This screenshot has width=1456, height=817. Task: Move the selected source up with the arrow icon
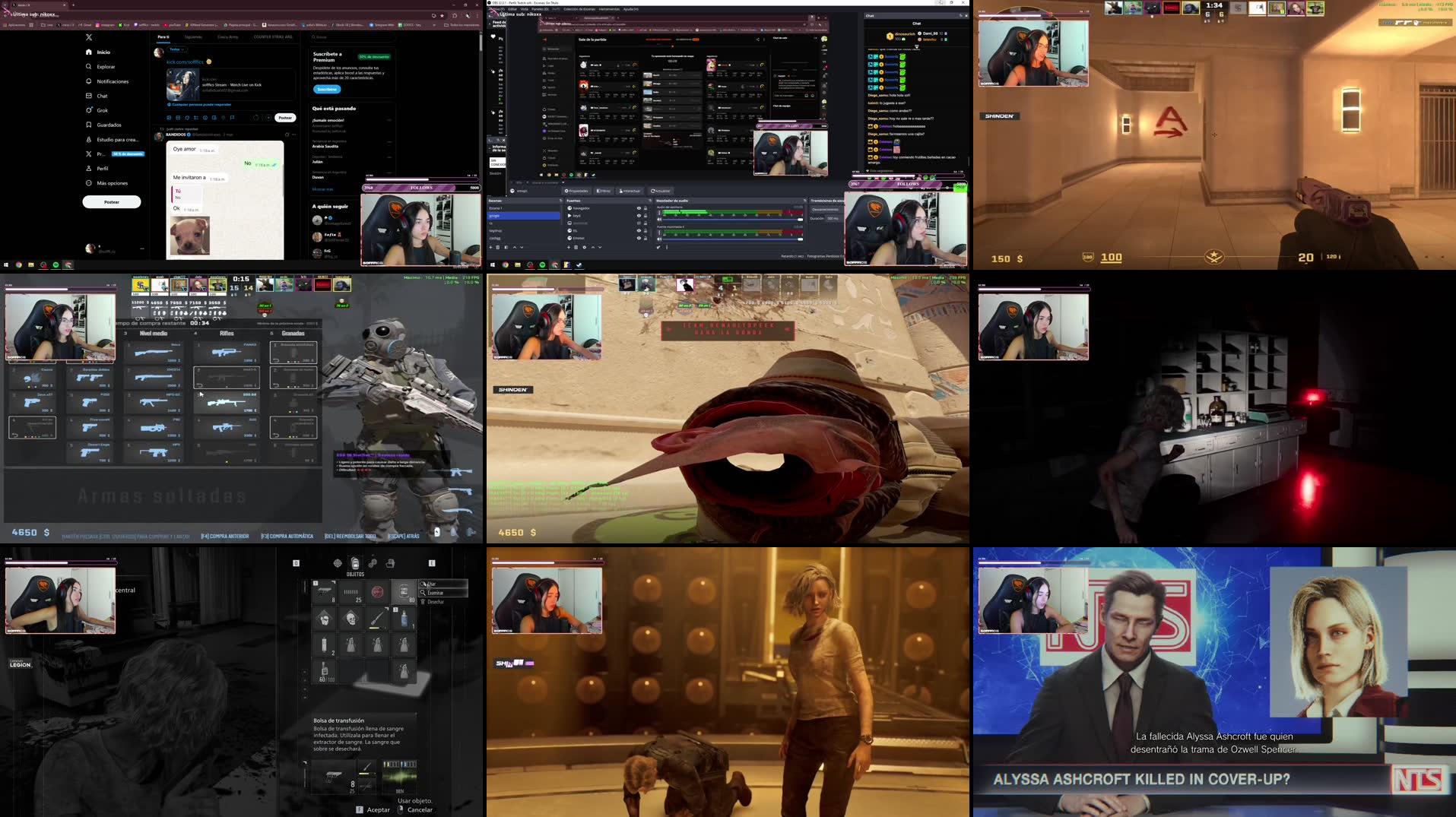593,248
